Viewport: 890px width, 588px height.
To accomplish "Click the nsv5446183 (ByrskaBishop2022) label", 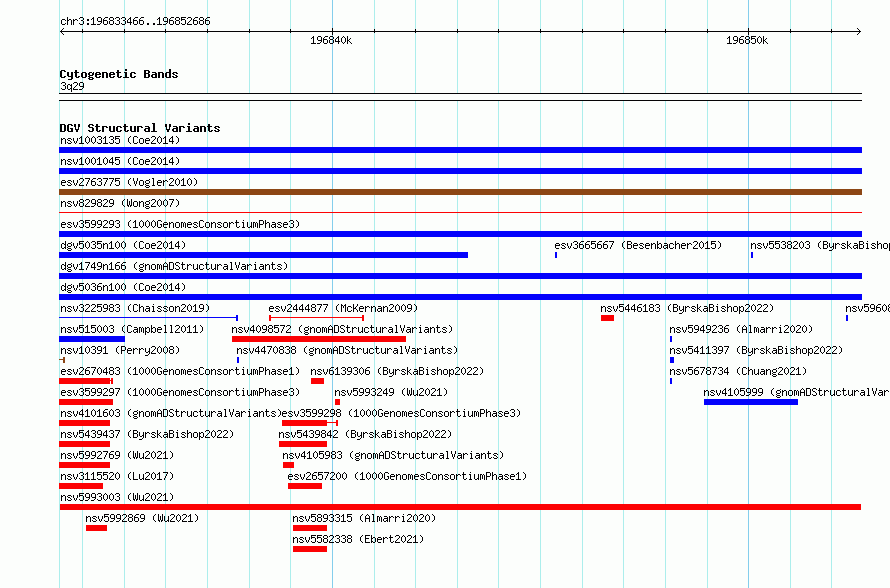I will point(687,308).
